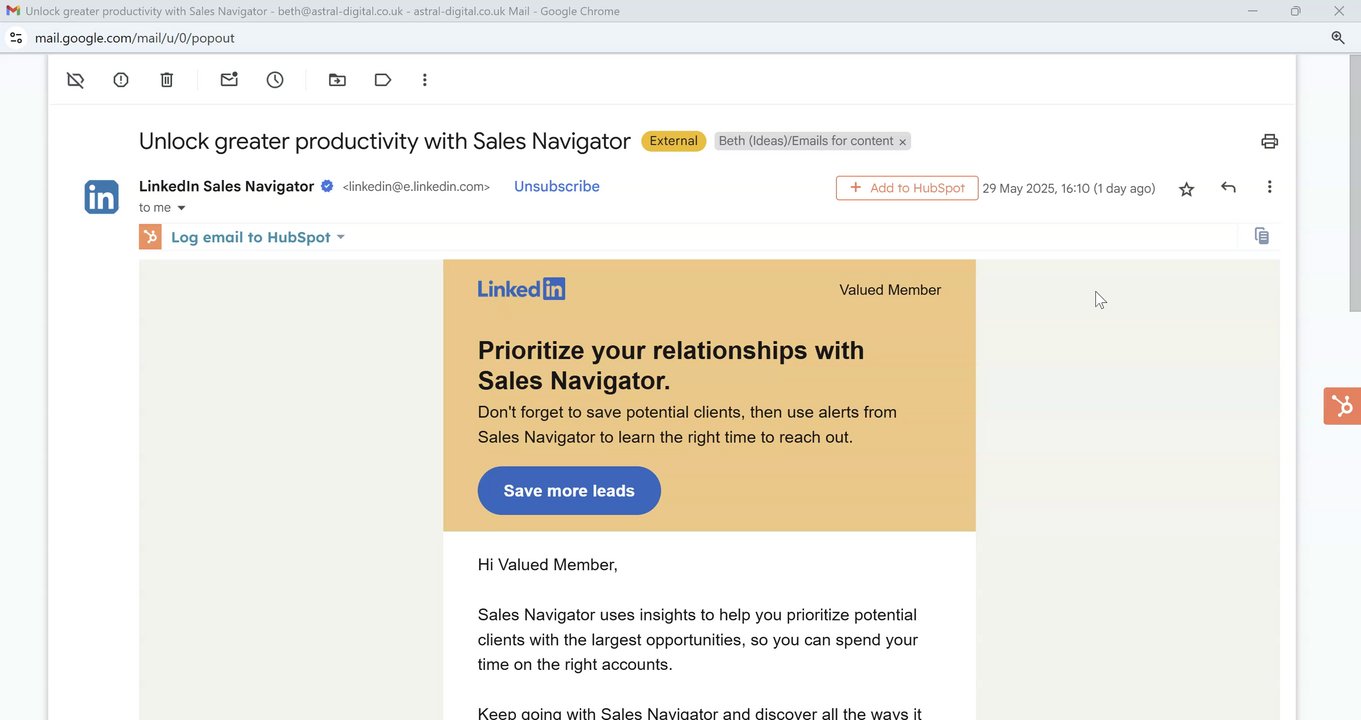Image resolution: width=1361 pixels, height=720 pixels.
Task: Star this LinkedIn Sales Navigator email
Action: (1186, 189)
